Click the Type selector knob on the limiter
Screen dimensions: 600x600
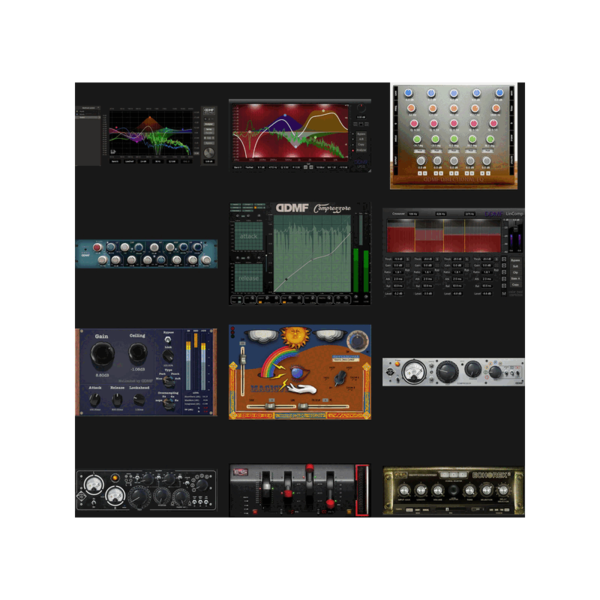click(x=168, y=381)
